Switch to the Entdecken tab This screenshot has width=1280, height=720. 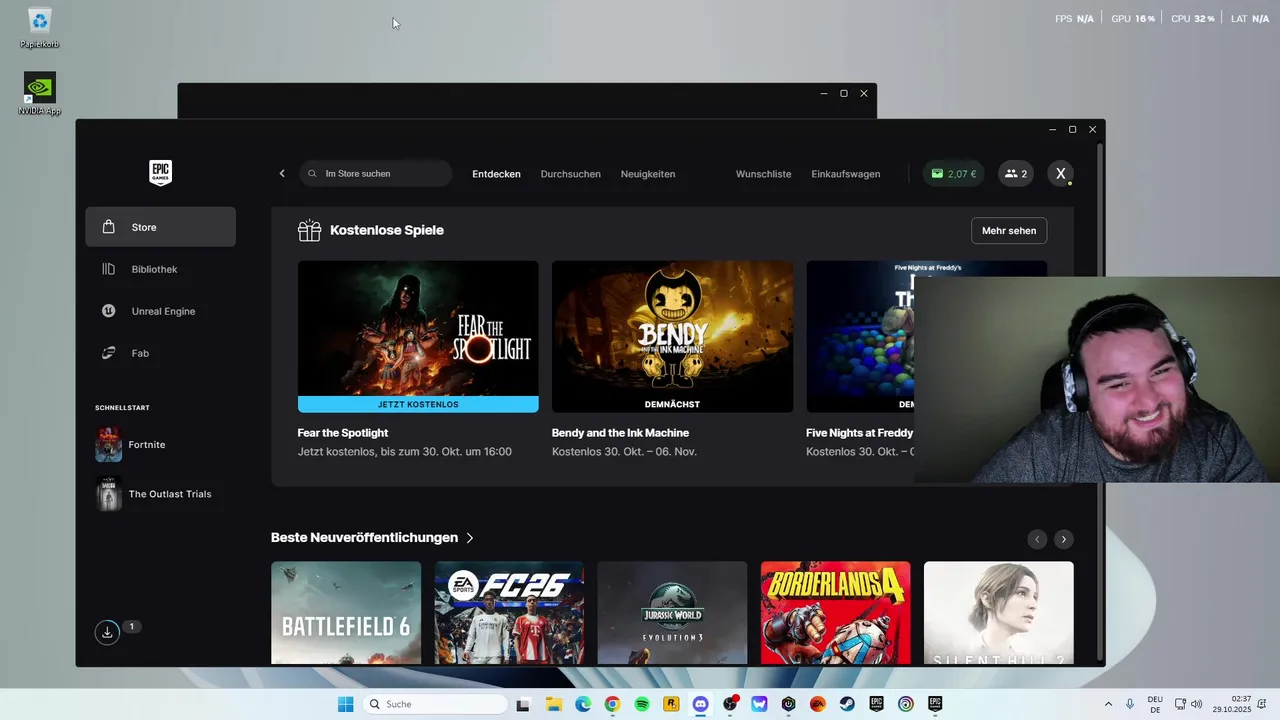click(496, 174)
